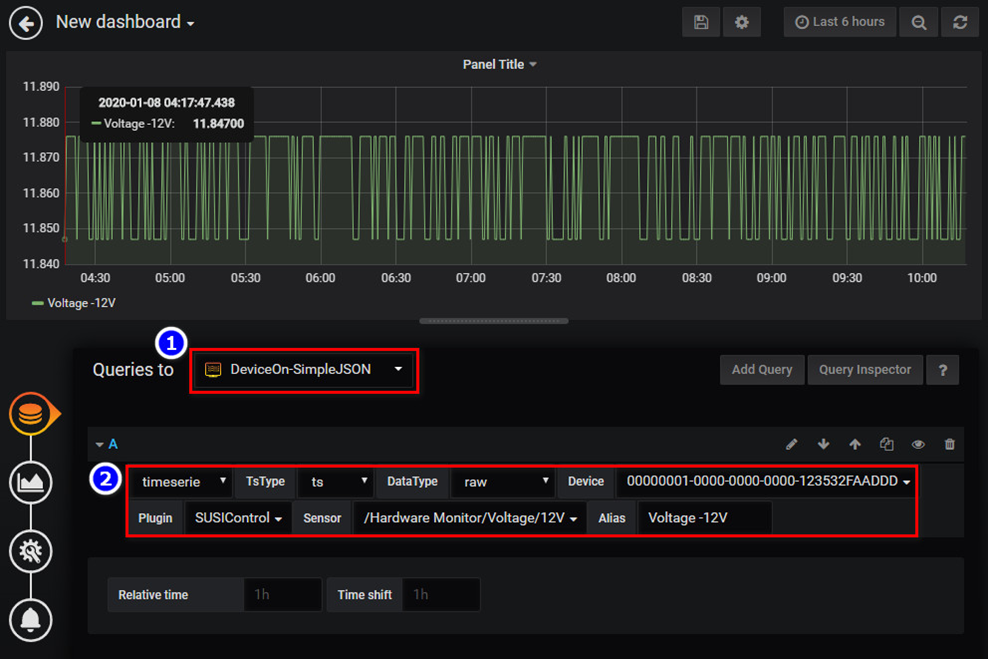The width and height of the screenshot is (988, 659).
Task: Toggle the Voltage -12V legend series
Action: pos(80,303)
